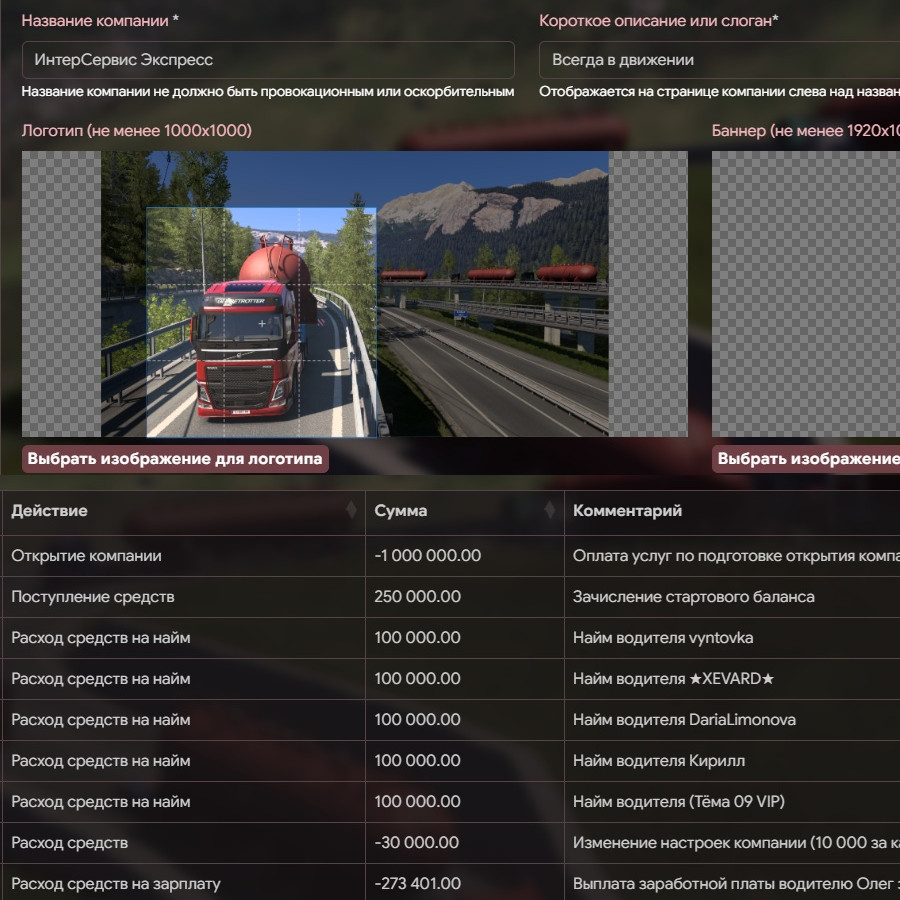Click the 'Действие' column header text

tap(49, 510)
